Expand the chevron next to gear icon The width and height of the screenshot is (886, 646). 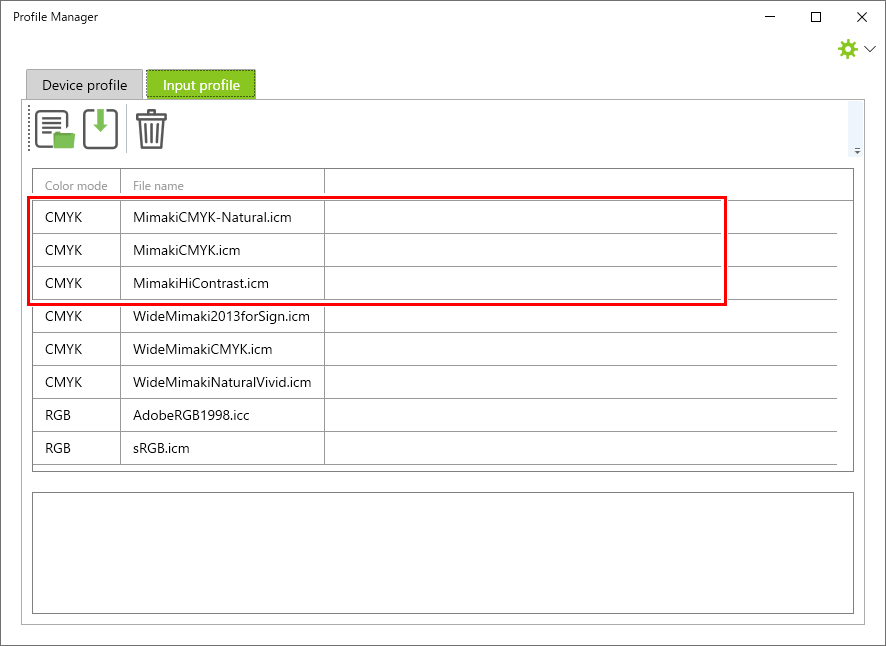click(x=870, y=49)
